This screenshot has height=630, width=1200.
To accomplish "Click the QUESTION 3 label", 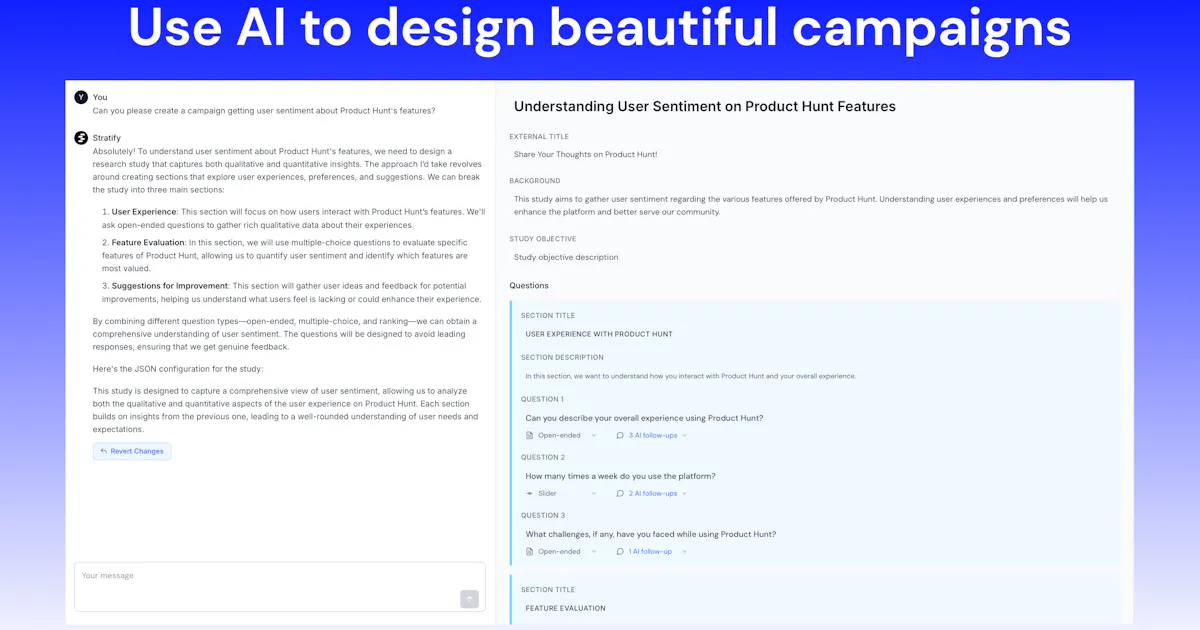I will pos(542,515).
